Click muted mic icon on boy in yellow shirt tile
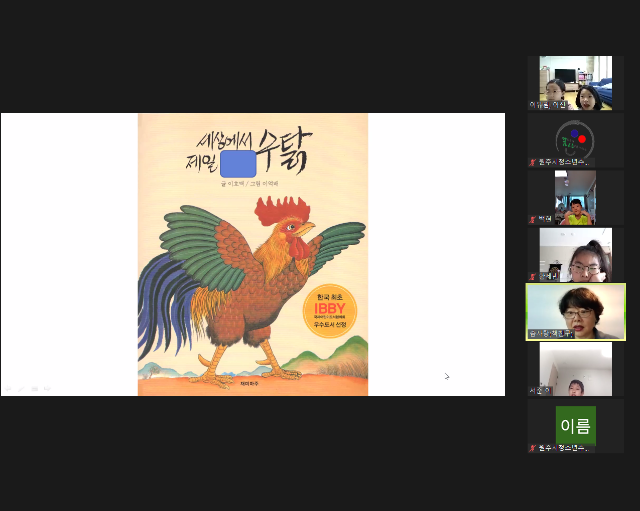This screenshot has height=511, width=640. click(532, 219)
